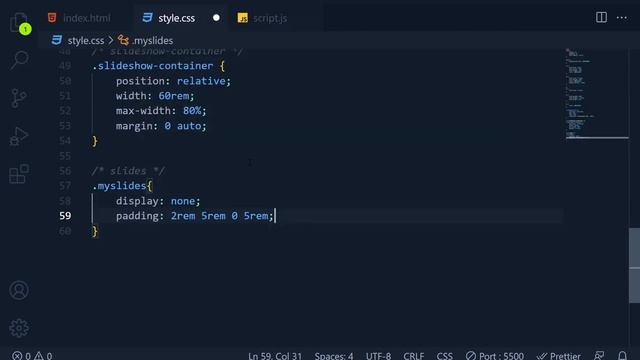Click line number 59 in gutter
The height and width of the screenshot is (360, 640).
65,216
